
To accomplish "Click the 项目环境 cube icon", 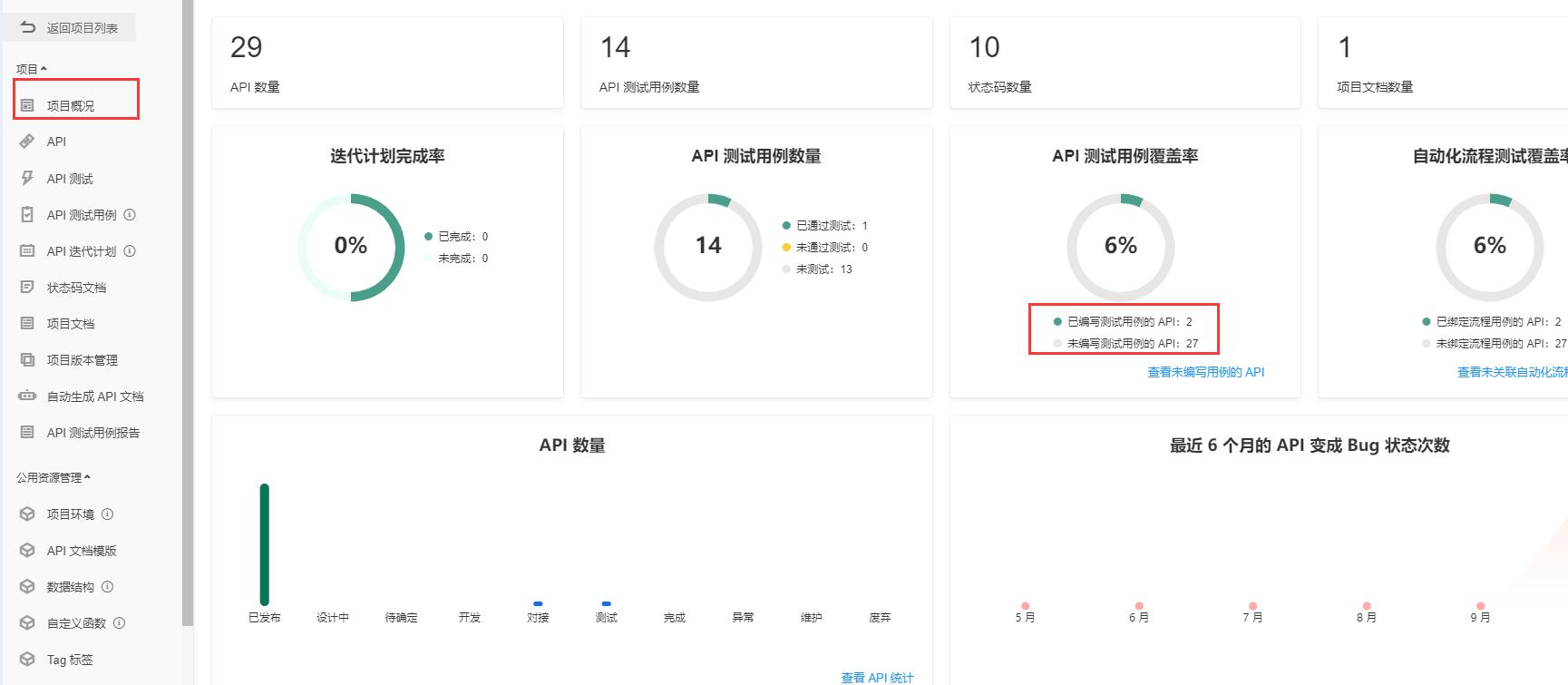I will [27, 514].
